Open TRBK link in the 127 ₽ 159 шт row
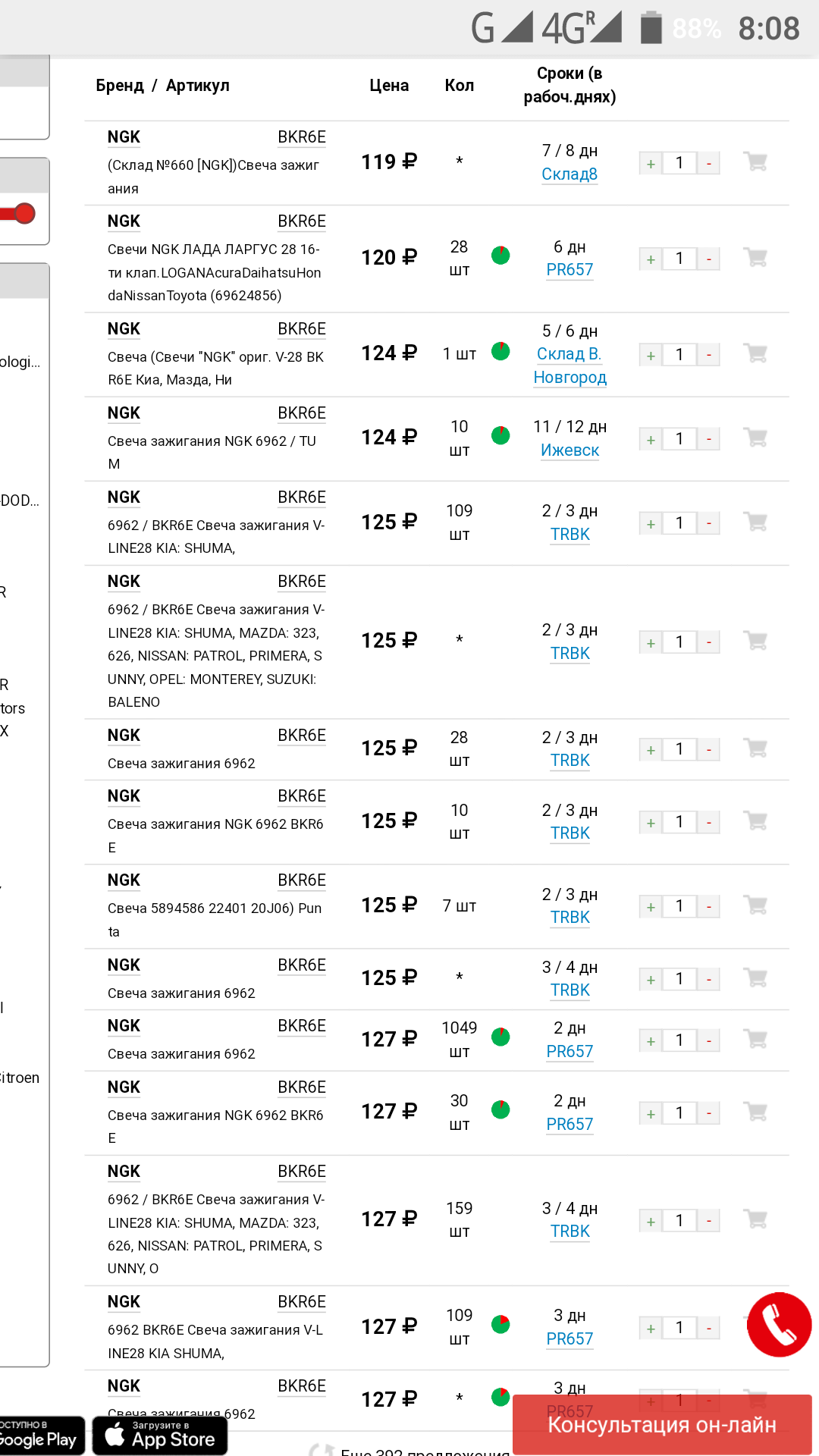Image resolution: width=819 pixels, height=1456 pixels. (570, 1232)
